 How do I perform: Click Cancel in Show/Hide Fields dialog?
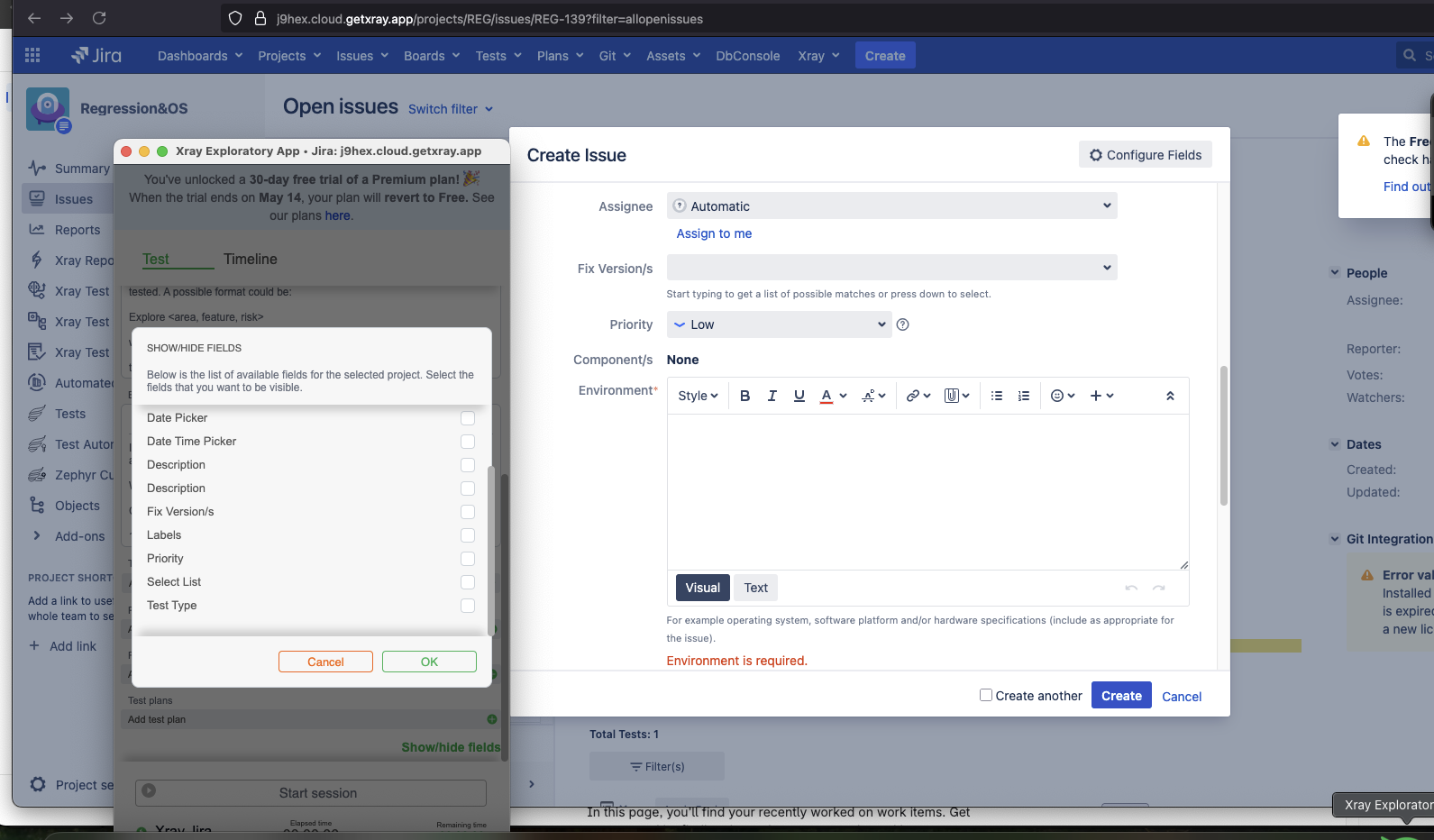click(x=325, y=662)
